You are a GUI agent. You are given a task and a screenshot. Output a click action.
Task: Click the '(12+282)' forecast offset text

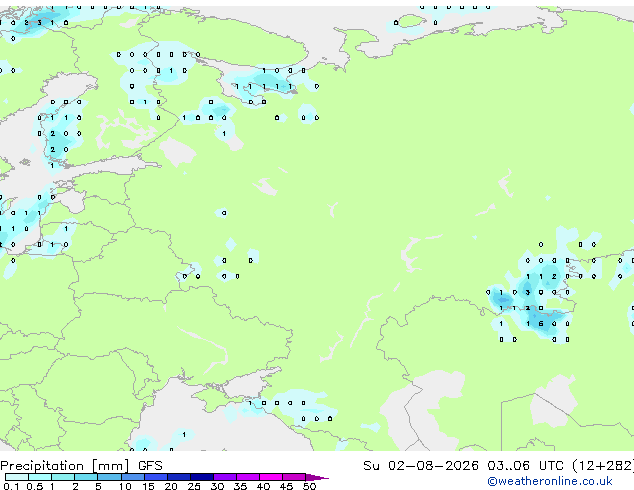coord(603,466)
